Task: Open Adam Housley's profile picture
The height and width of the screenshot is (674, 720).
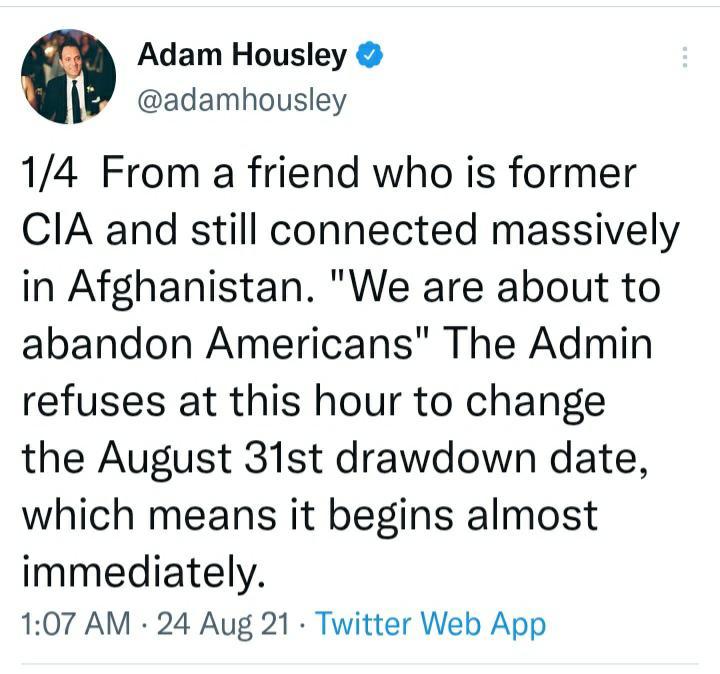Action: pyautogui.click(x=68, y=76)
